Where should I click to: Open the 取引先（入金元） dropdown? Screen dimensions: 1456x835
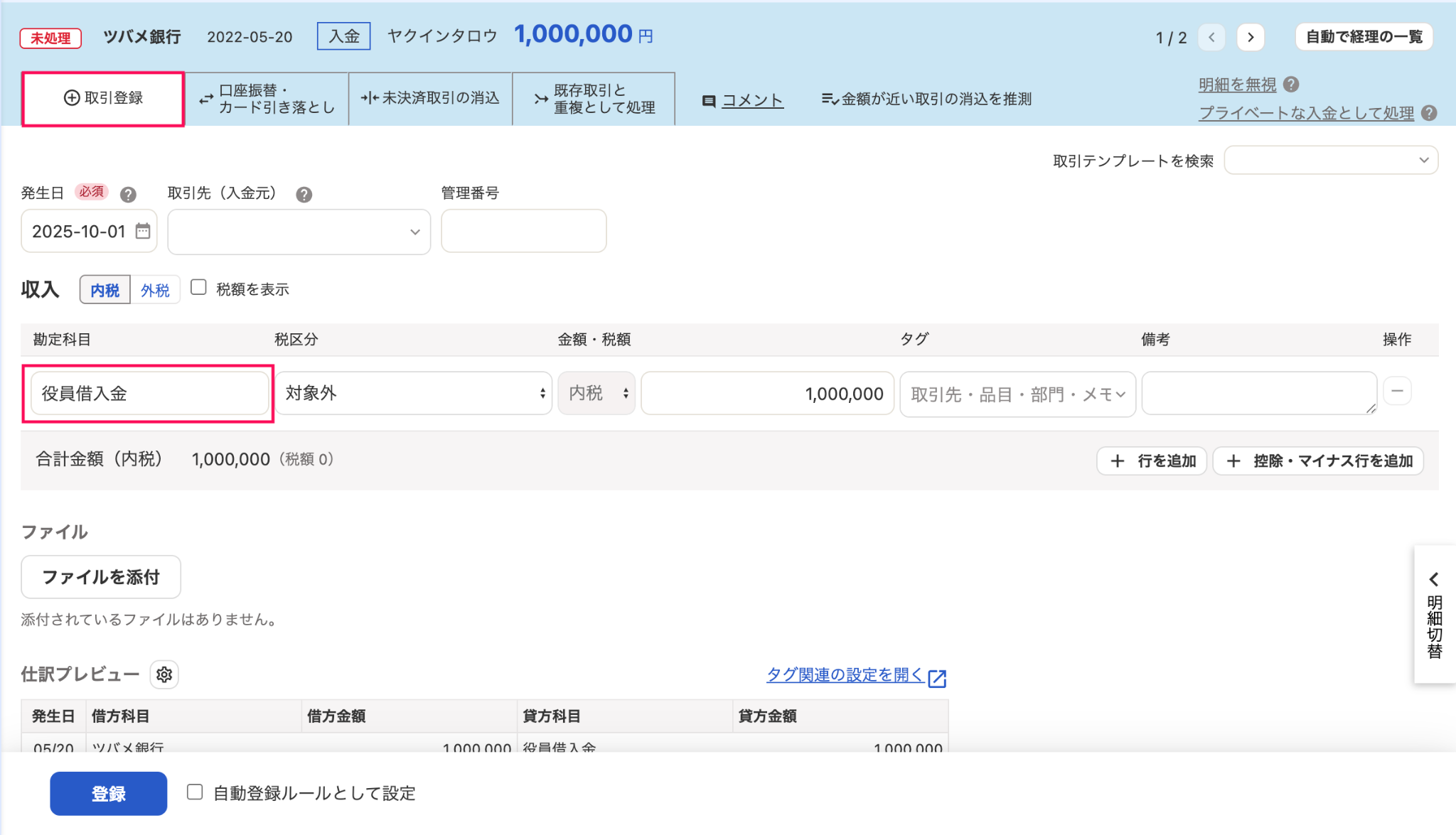tap(299, 232)
